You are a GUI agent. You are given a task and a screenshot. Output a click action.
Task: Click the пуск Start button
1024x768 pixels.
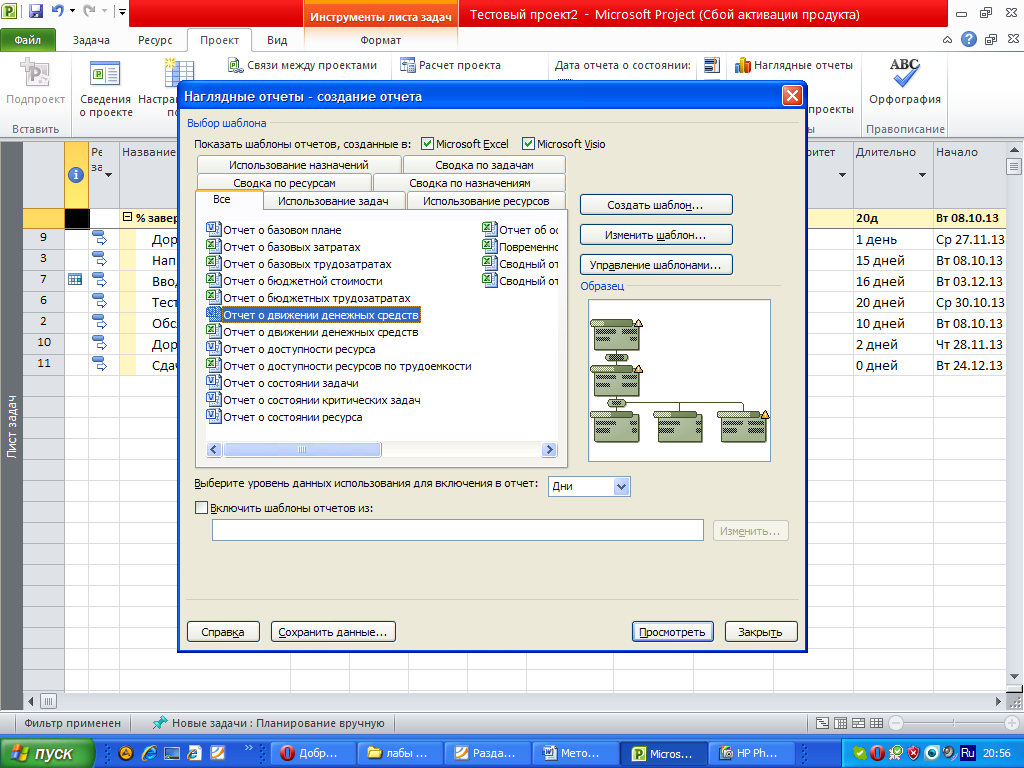point(47,753)
